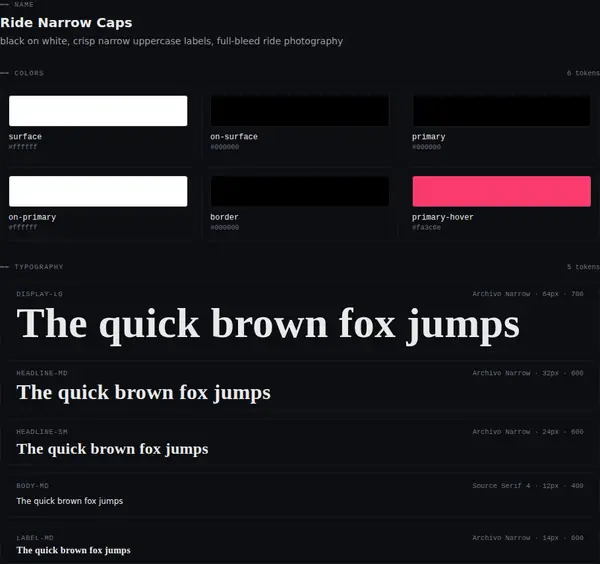Choose the white on-primary color swatch
Image resolution: width=600 pixels, height=564 pixels.
(98, 191)
